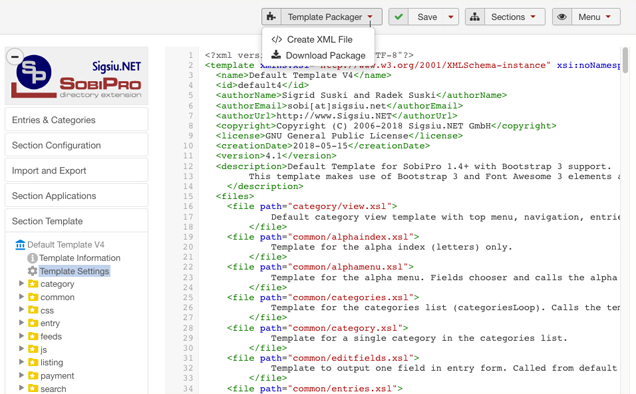Open Section Applications sidebar item

tap(76, 196)
